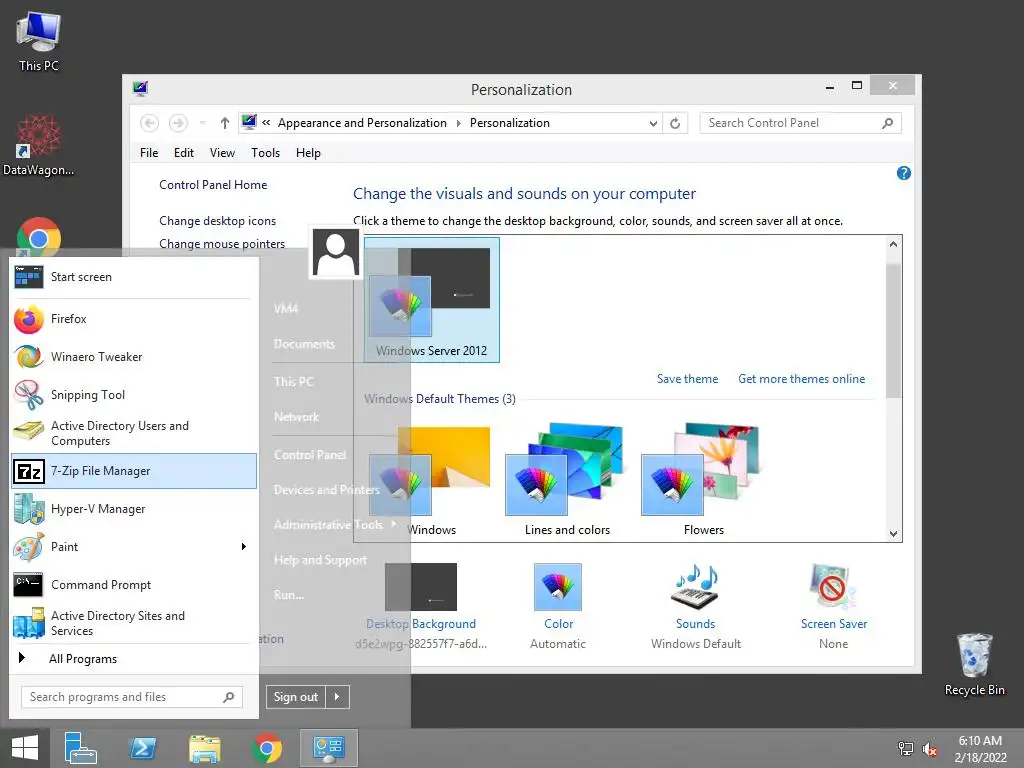Go to Control Panel Home
This screenshot has width=1024, height=768.
(213, 185)
